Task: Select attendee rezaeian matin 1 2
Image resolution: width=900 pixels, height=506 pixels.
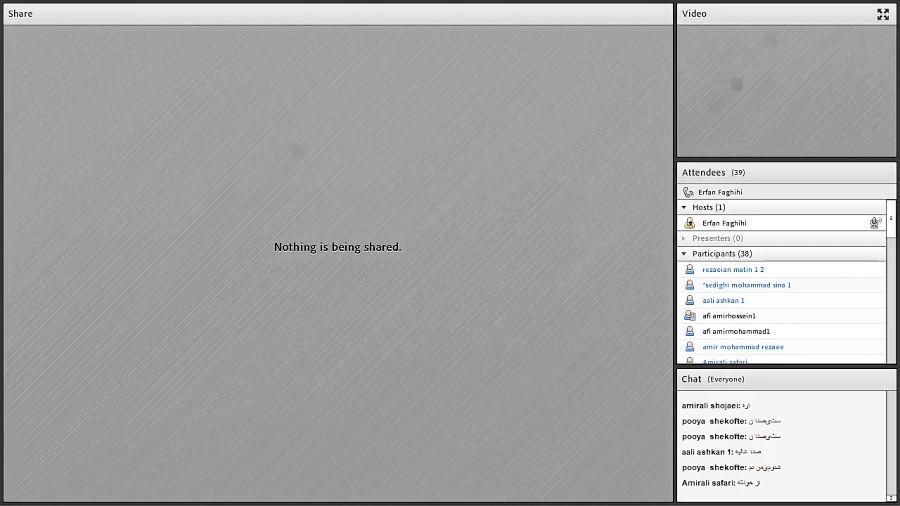Action: click(782, 269)
